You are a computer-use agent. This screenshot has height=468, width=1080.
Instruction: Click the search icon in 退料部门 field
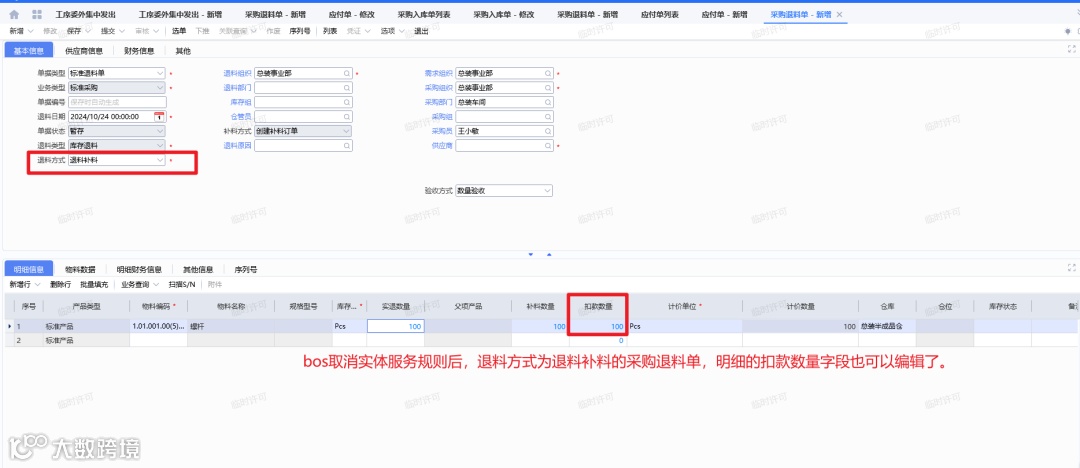[x=346, y=88]
